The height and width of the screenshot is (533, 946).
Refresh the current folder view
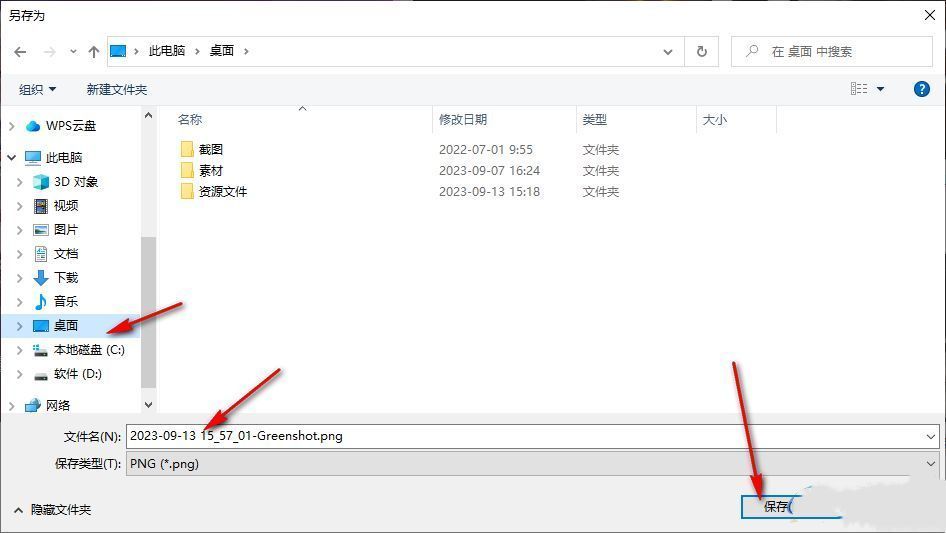click(702, 52)
